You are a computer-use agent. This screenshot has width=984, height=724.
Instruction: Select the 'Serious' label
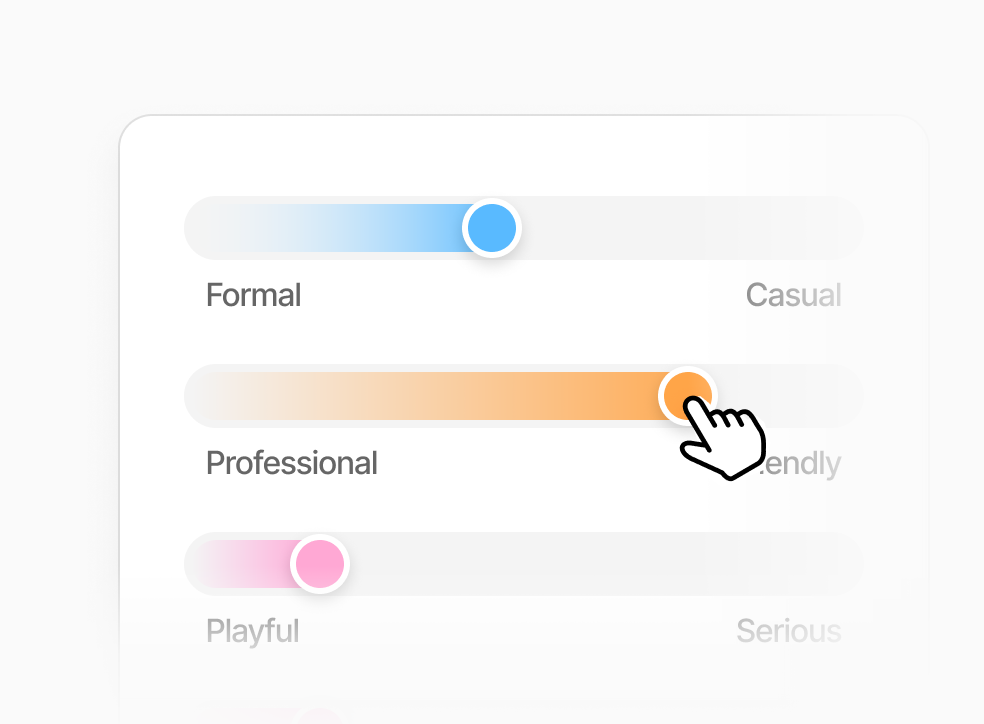[x=789, y=631]
